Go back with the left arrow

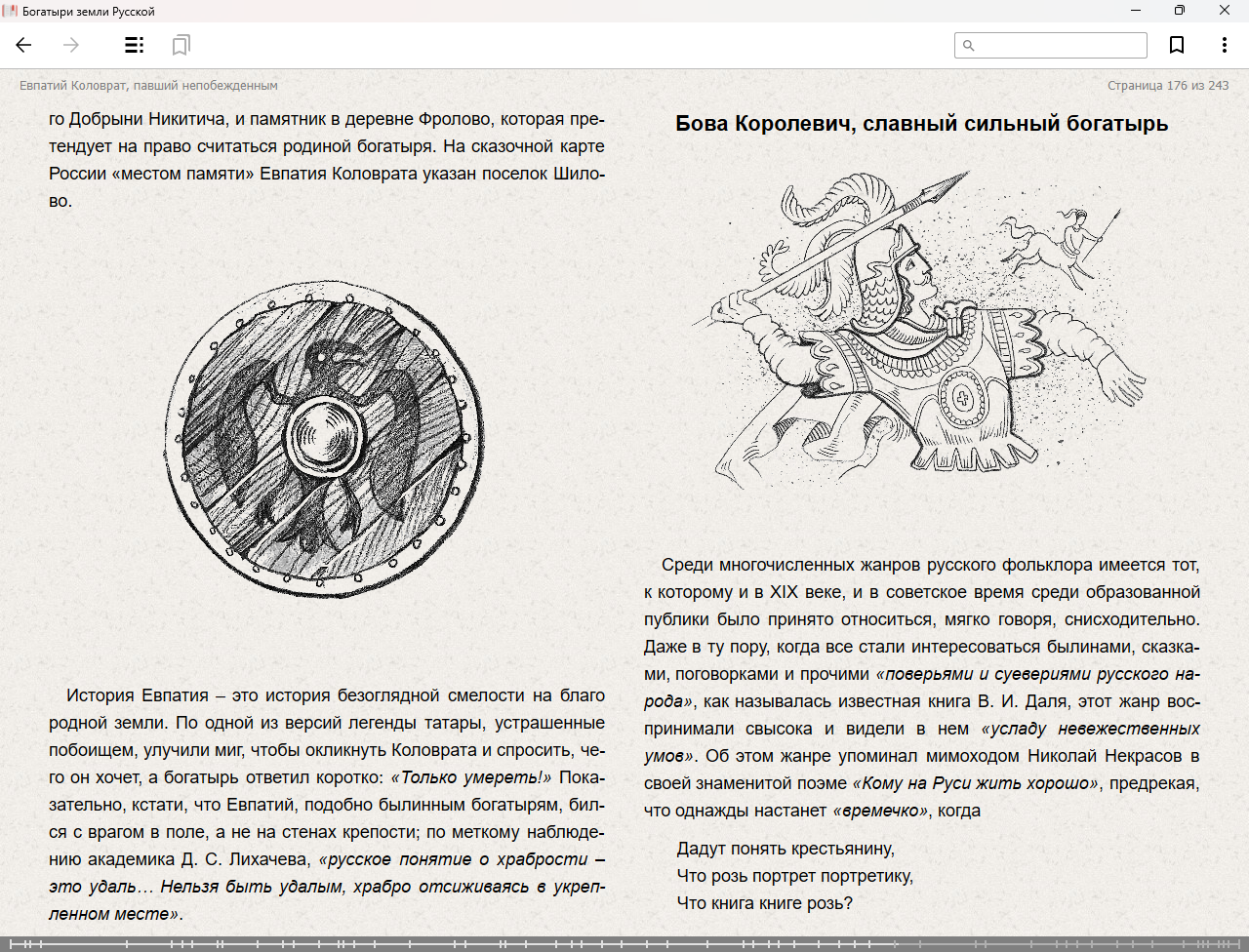[x=24, y=45]
